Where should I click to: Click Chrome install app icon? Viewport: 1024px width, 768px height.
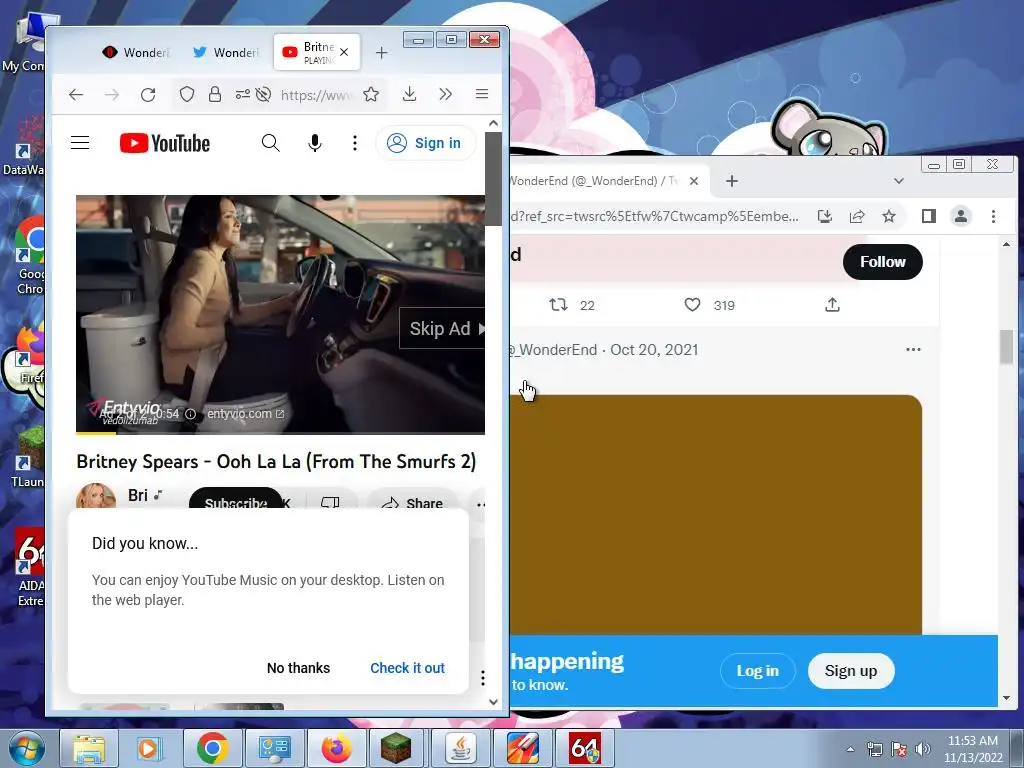[x=825, y=216]
